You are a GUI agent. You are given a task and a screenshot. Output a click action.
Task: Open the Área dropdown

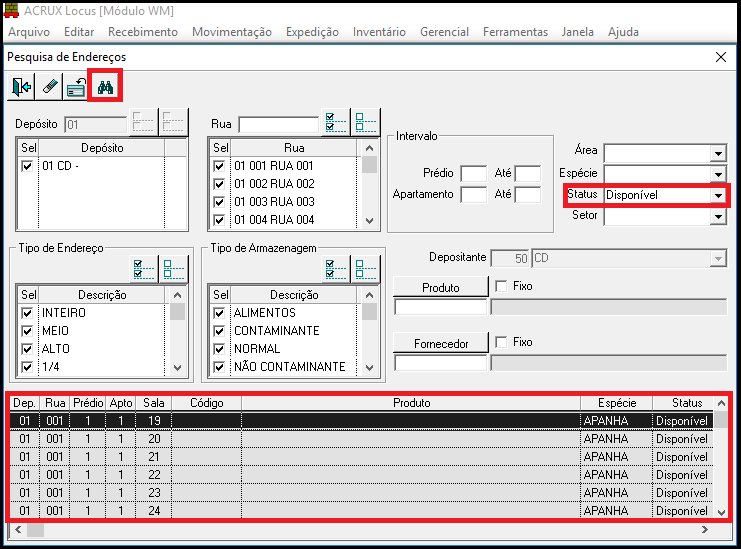718,153
